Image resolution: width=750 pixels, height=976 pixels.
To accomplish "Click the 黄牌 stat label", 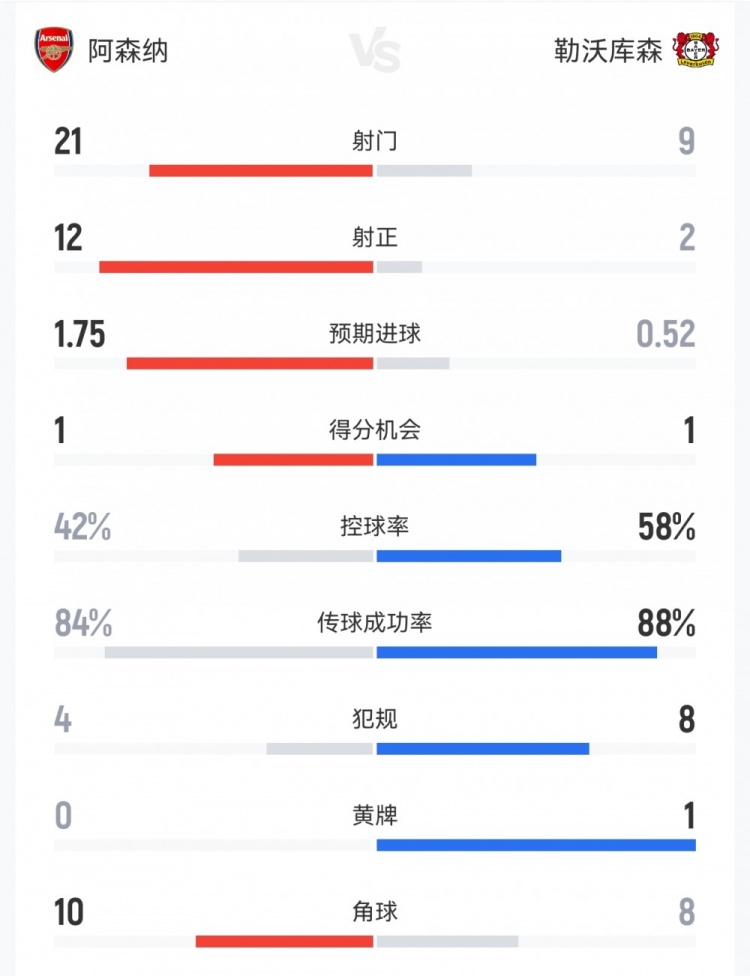I will tap(375, 816).
